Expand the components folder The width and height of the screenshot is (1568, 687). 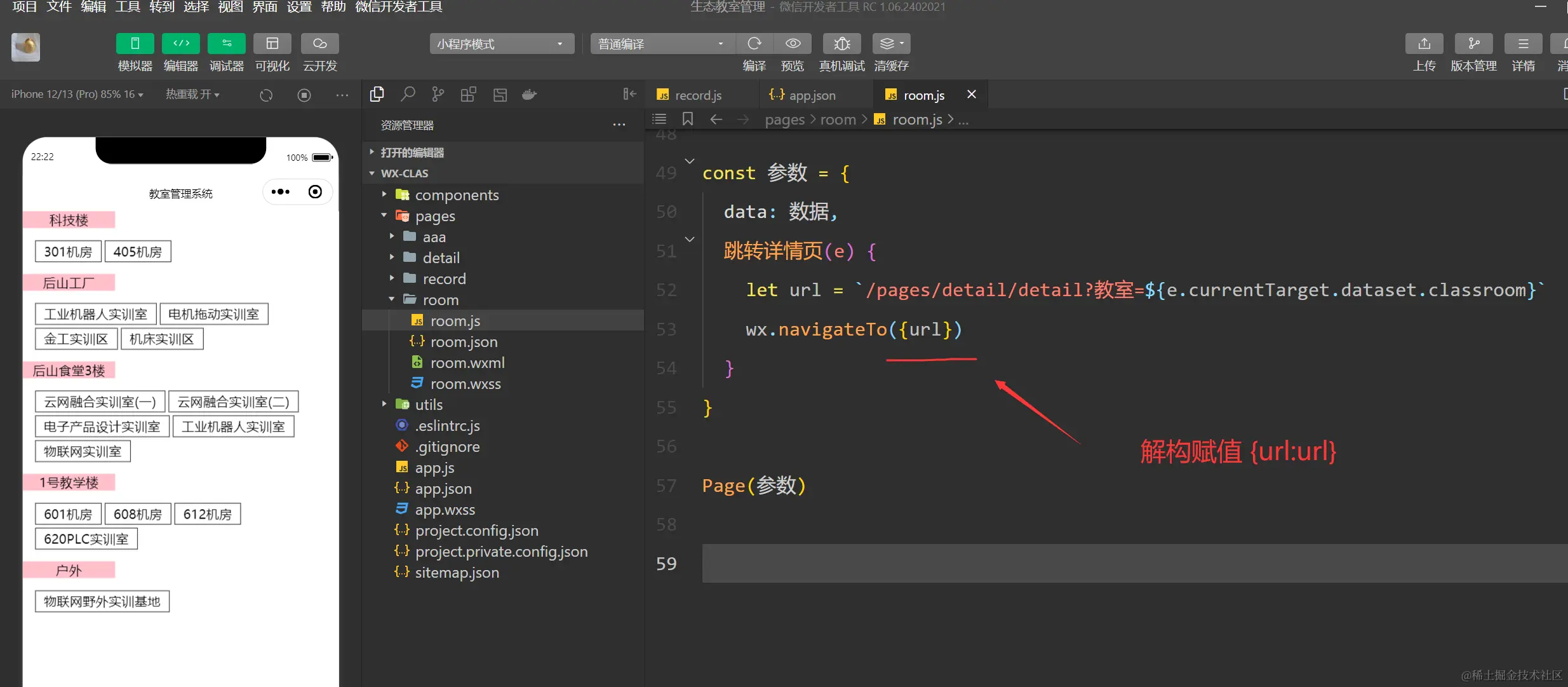tap(456, 195)
